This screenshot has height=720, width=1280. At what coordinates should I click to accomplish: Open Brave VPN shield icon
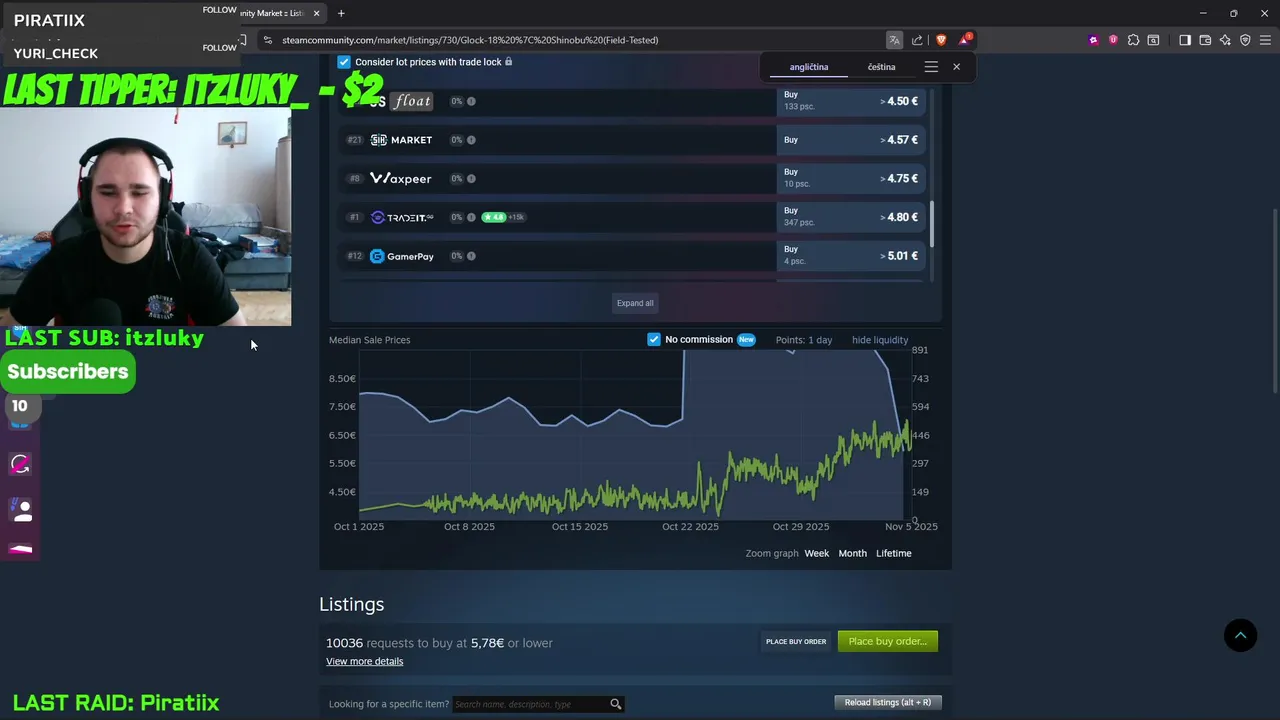coord(1245,40)
